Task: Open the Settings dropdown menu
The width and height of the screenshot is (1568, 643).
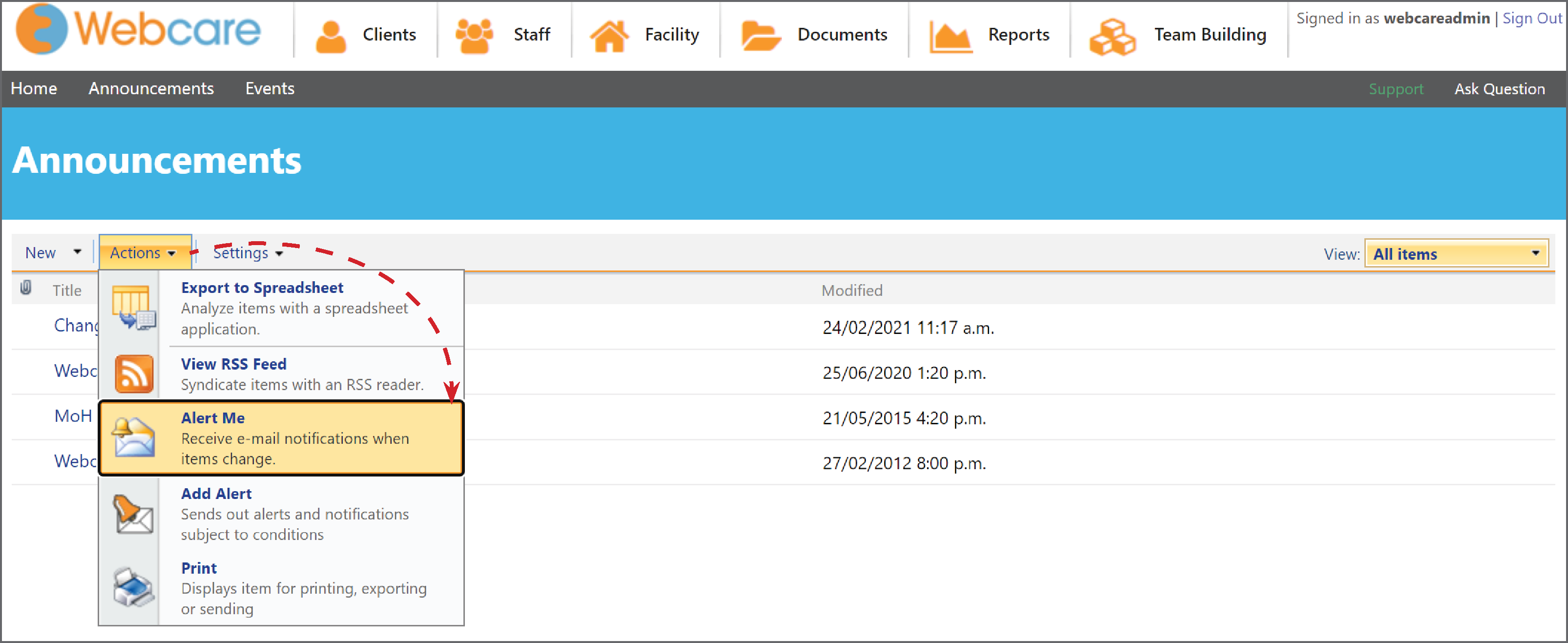Action: pos(249,252)
